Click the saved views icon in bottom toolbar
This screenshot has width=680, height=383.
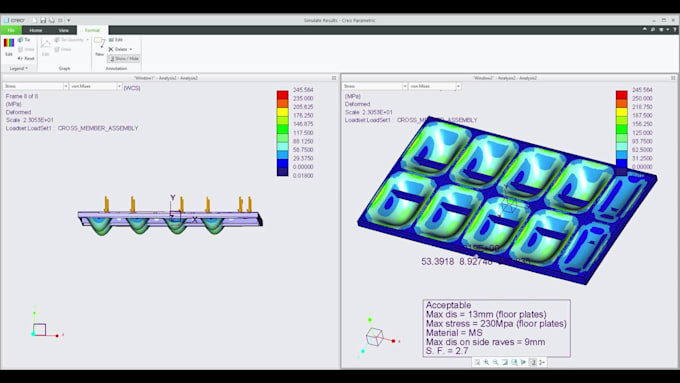coord(514,362)
